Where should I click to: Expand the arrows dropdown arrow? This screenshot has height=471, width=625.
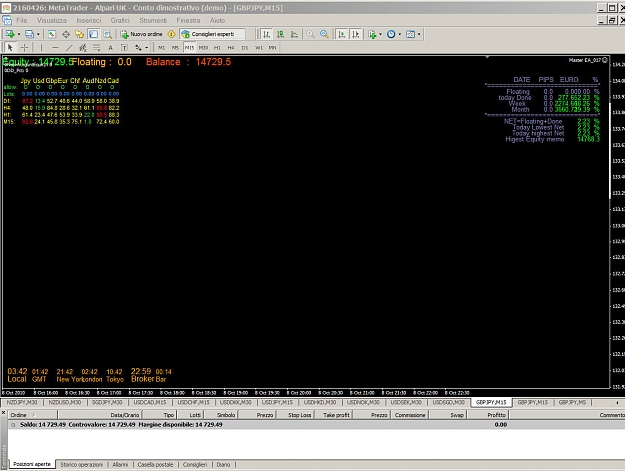coord(147,48)
